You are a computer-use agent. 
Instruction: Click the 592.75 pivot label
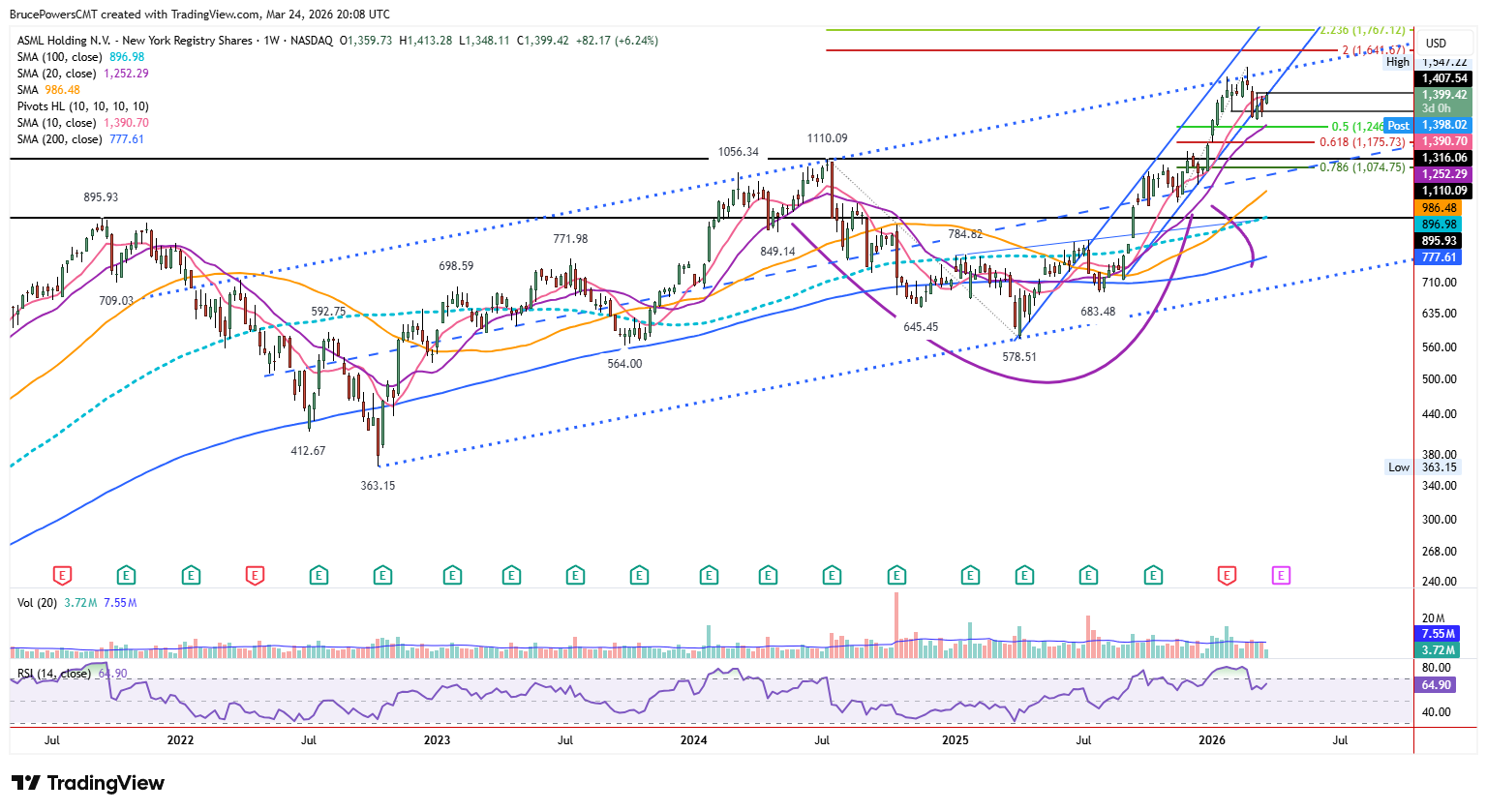(x=328, y=311)
